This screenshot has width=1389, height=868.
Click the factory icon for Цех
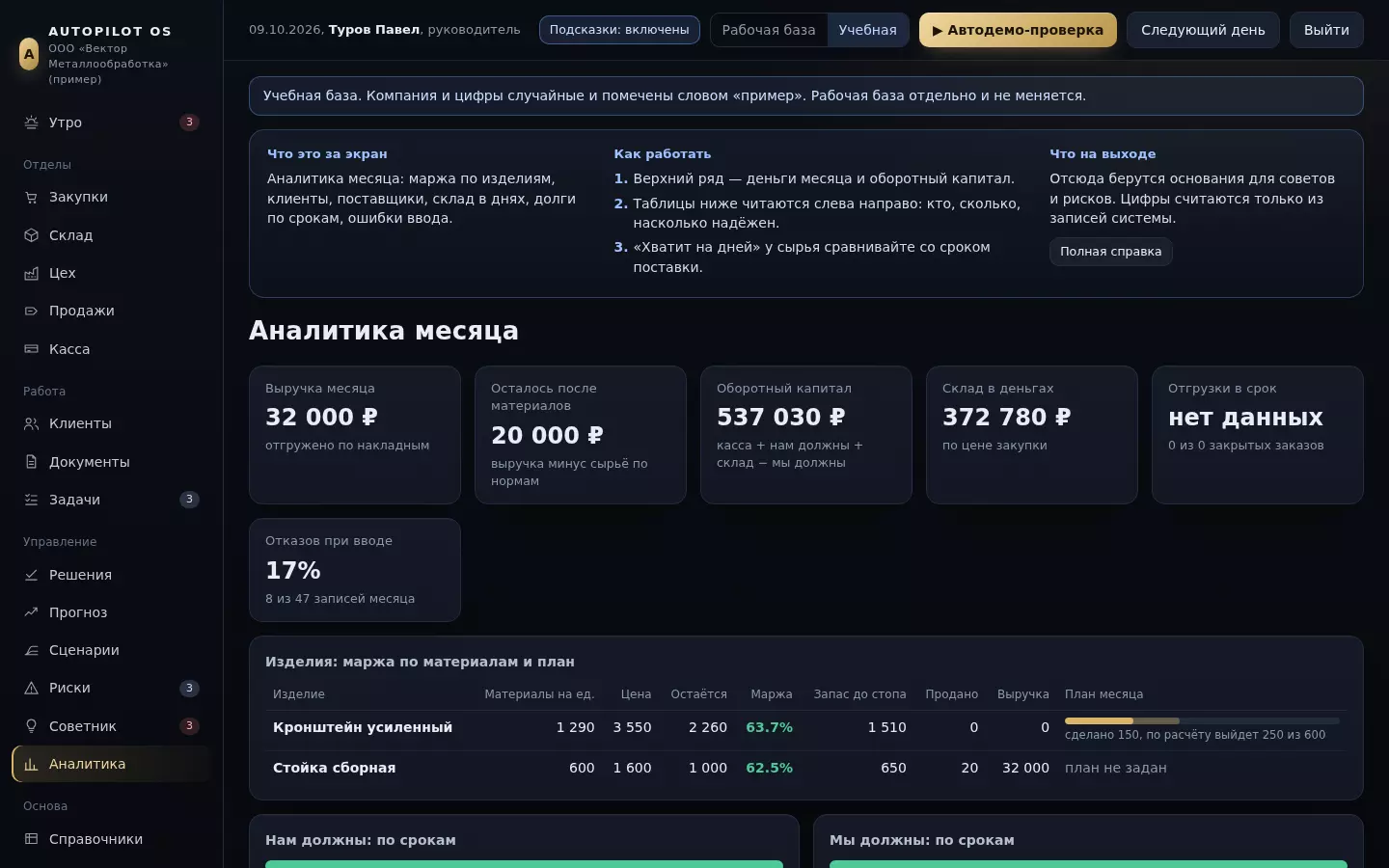pyautogui.click(x=31, y=273)
